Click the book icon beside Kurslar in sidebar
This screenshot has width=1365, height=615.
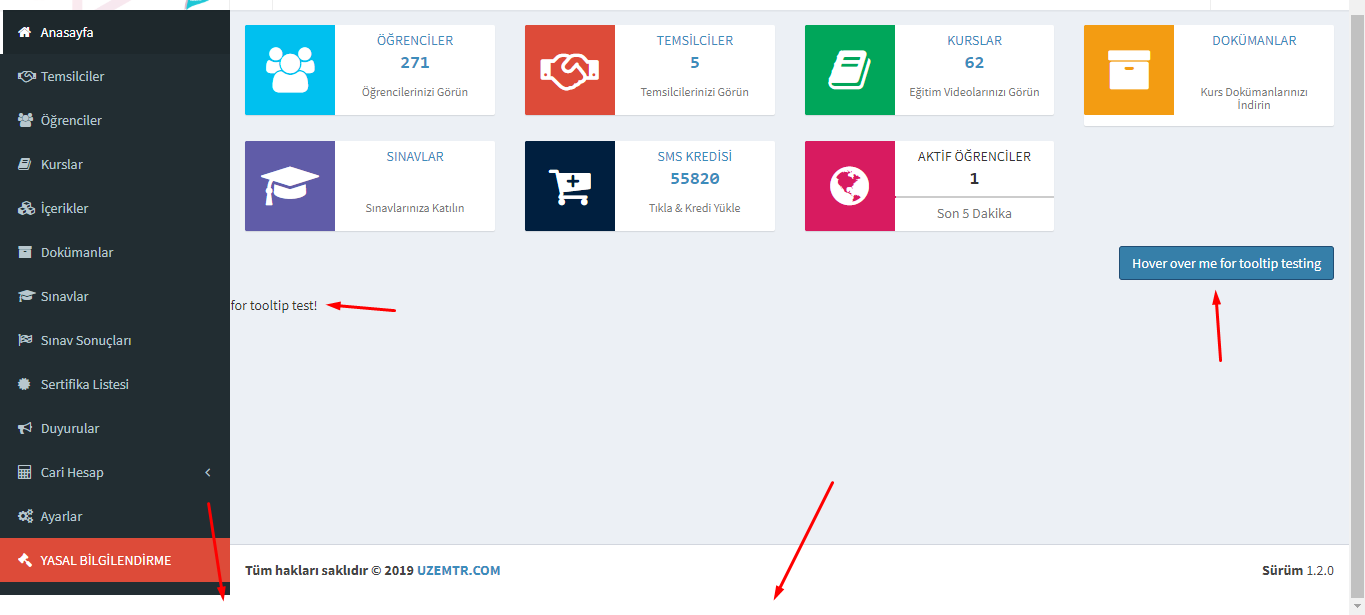(x=25, y=164)
